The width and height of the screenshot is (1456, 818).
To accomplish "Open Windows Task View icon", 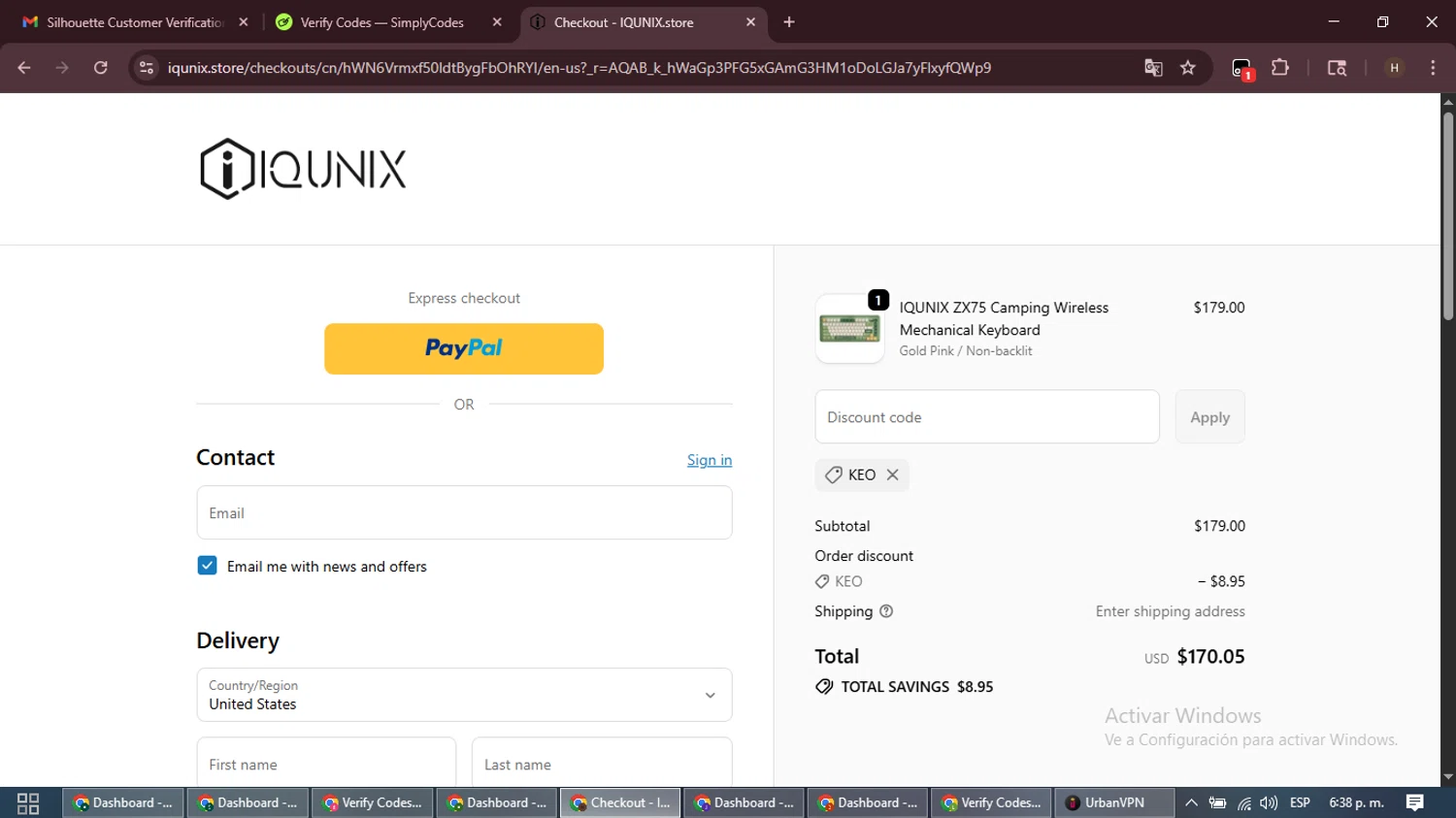I will (x=28, y=803).
